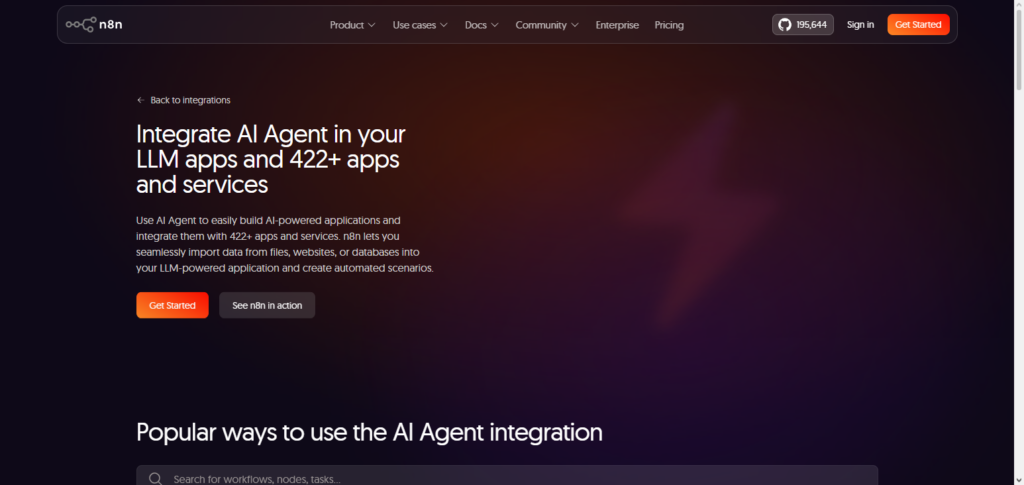Viewport: 1024px width, 485px height.
Task: Focus the Search for workflows, nodes, tasks field
Action: click(x=507, y=476)
